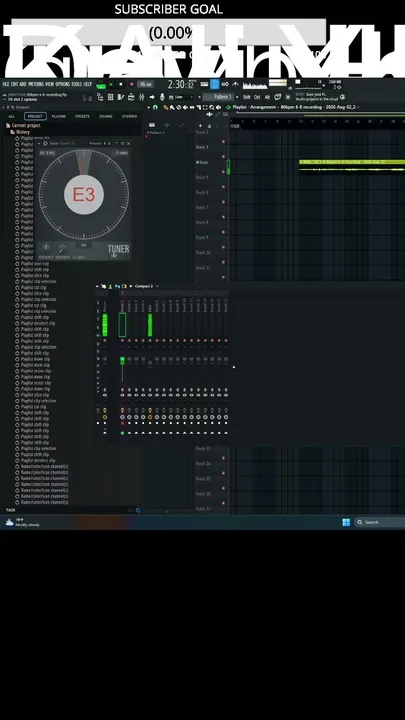
Task: Select the yellow audio clip on bass track
Action: click(352, 166)
